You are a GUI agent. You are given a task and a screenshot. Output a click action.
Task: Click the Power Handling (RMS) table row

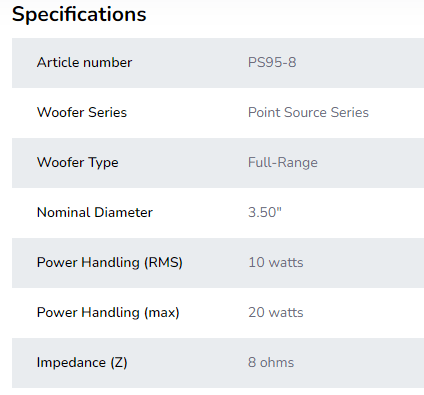click(x=218, y=263)
